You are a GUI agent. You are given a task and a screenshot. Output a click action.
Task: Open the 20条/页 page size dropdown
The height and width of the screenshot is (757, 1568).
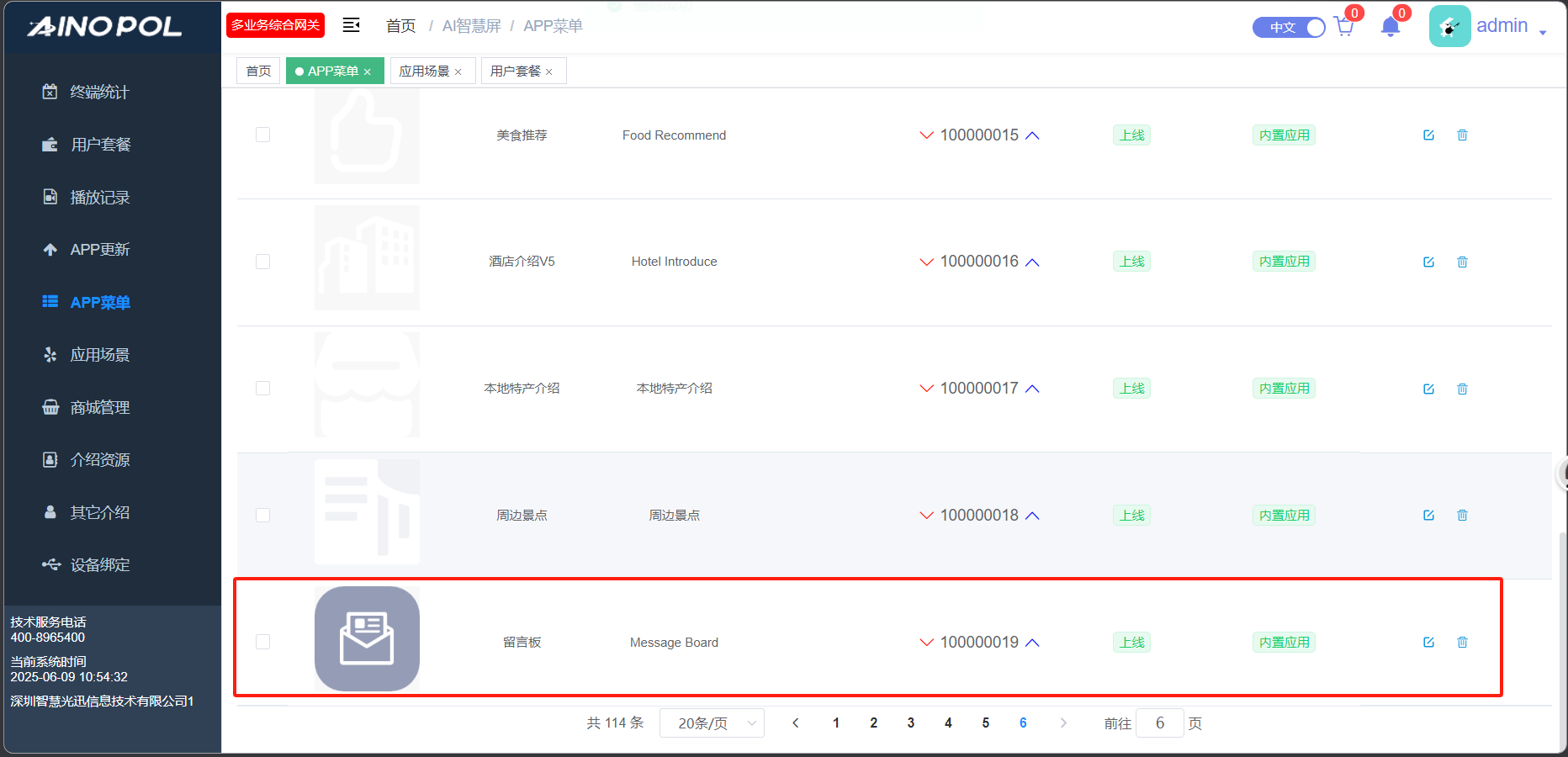click(712, 723)
